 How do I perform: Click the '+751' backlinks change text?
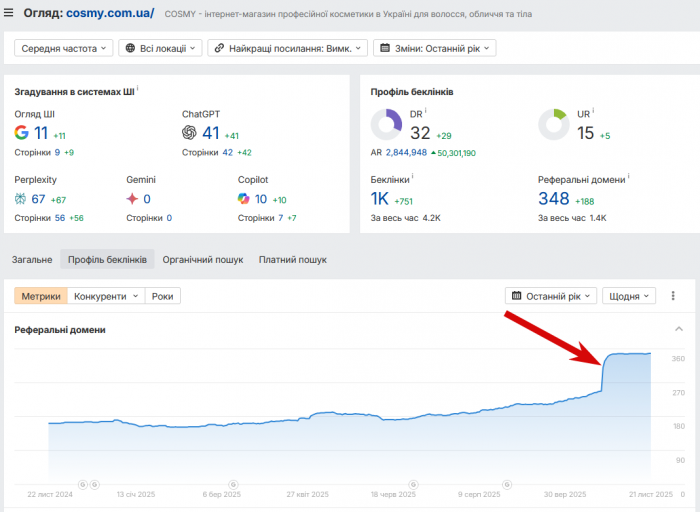404,202
